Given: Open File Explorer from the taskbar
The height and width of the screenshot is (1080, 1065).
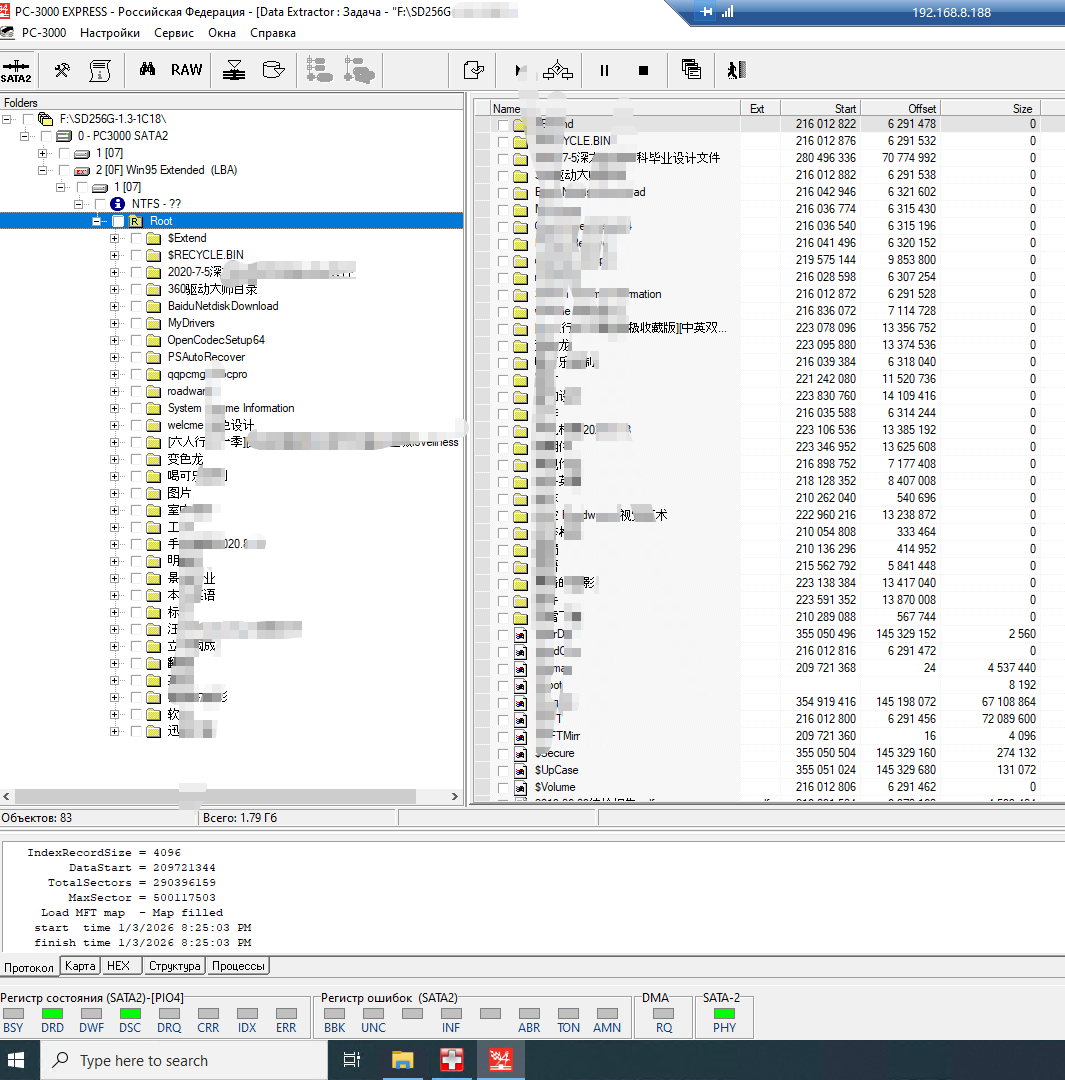Looking at the screenshot, I should pyautogui.click(x=402, y=1060).
